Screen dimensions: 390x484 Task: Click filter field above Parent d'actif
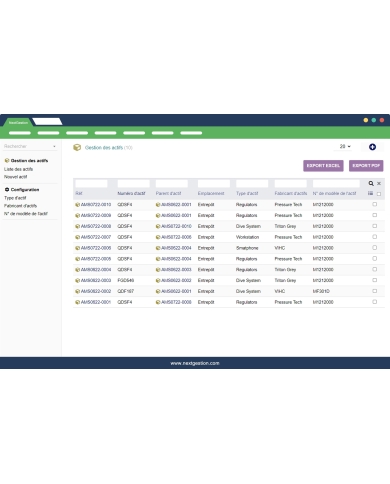[172, 184]
